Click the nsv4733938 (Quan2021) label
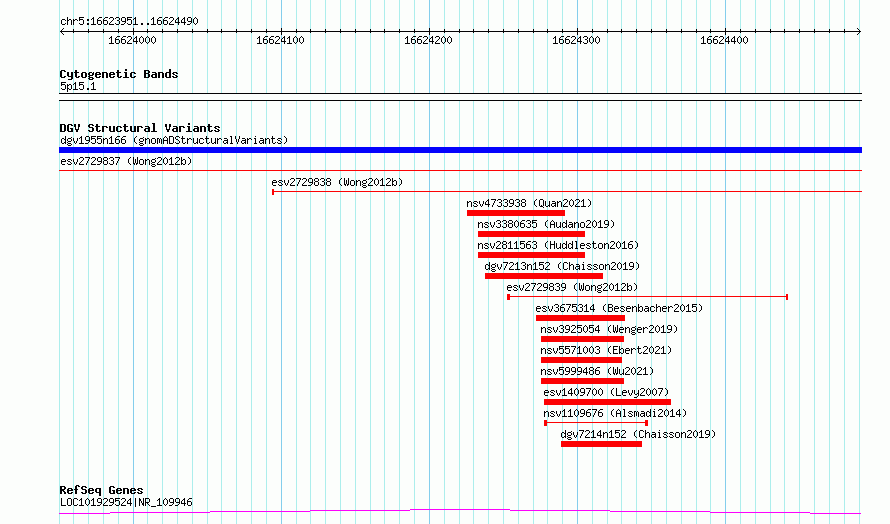 point(529,203)
